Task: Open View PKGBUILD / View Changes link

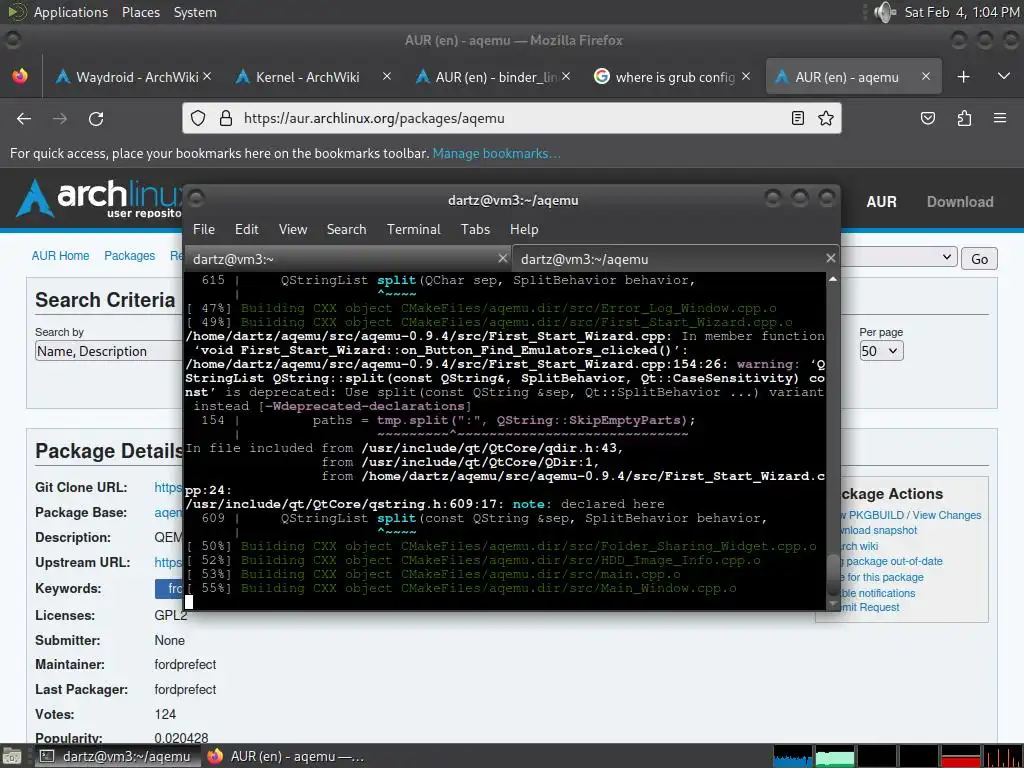Action: 911,515
